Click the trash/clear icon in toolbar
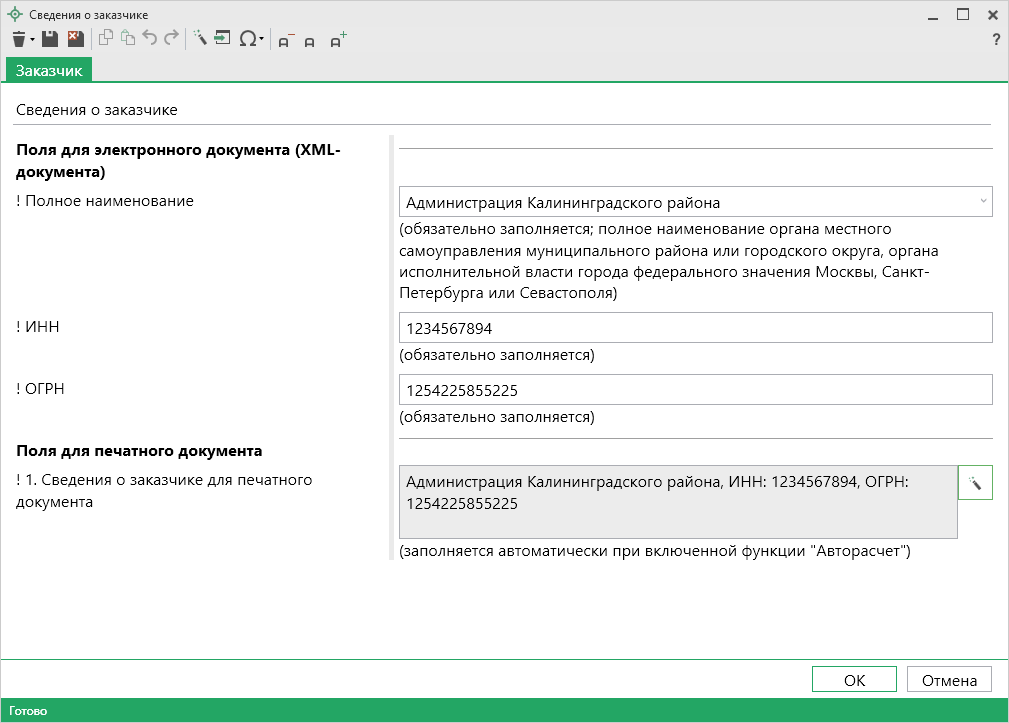The height and width of the screenshot is (723, 1009). [x=18, y=39]
